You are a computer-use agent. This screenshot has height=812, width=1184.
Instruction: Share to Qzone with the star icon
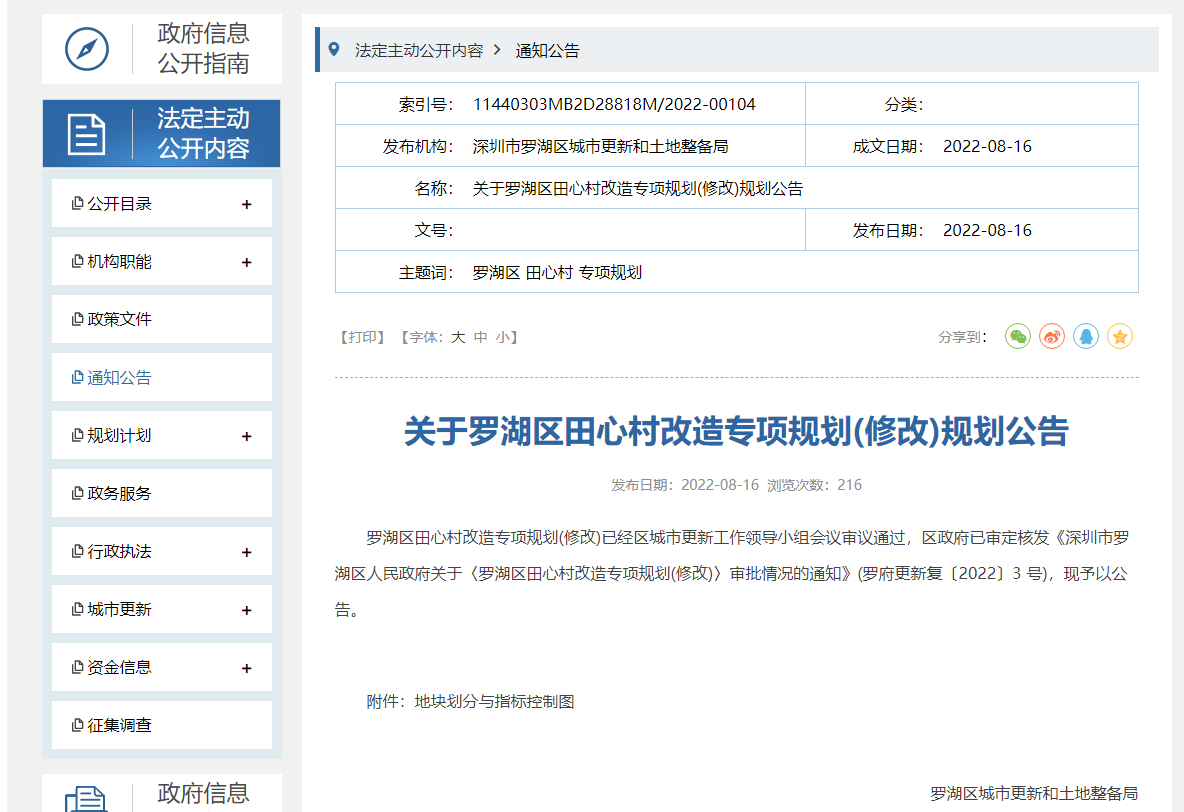1120,337
